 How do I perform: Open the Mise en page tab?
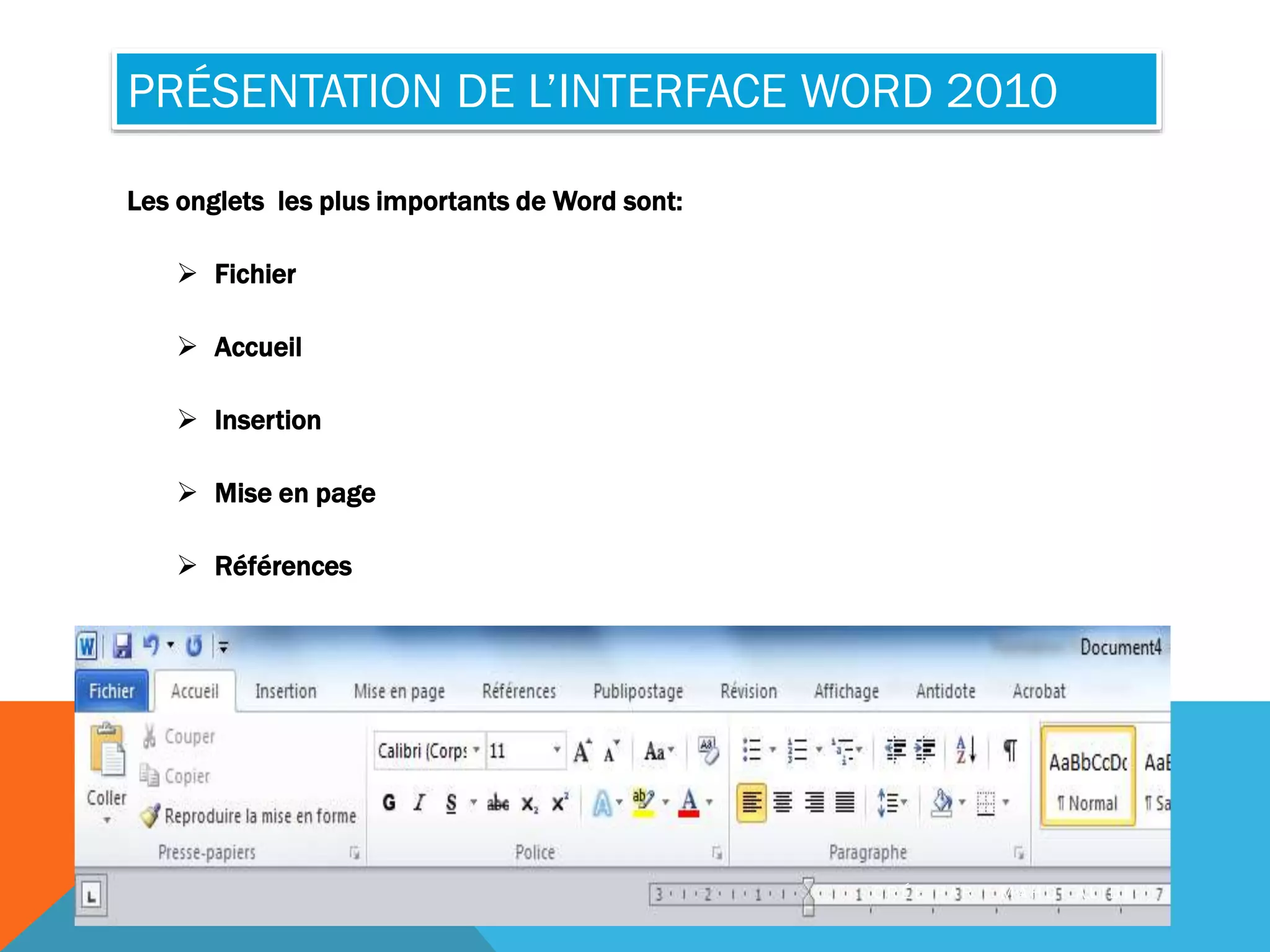(x=399, y=692)
